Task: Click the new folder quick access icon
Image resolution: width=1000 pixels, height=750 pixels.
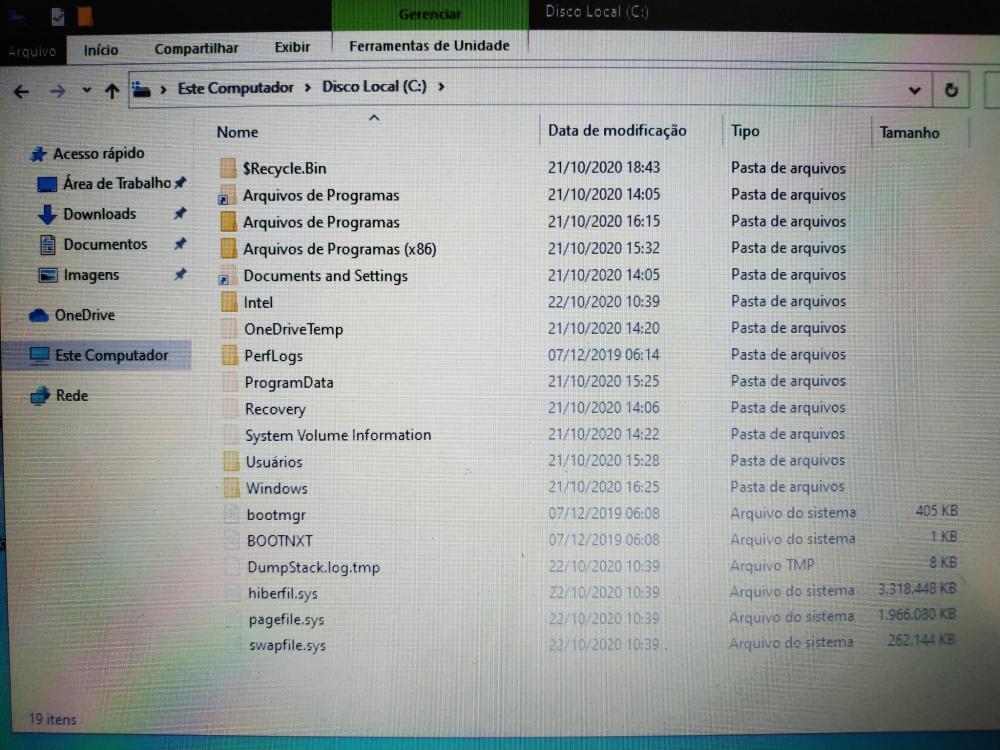Action: coord(85,16)
